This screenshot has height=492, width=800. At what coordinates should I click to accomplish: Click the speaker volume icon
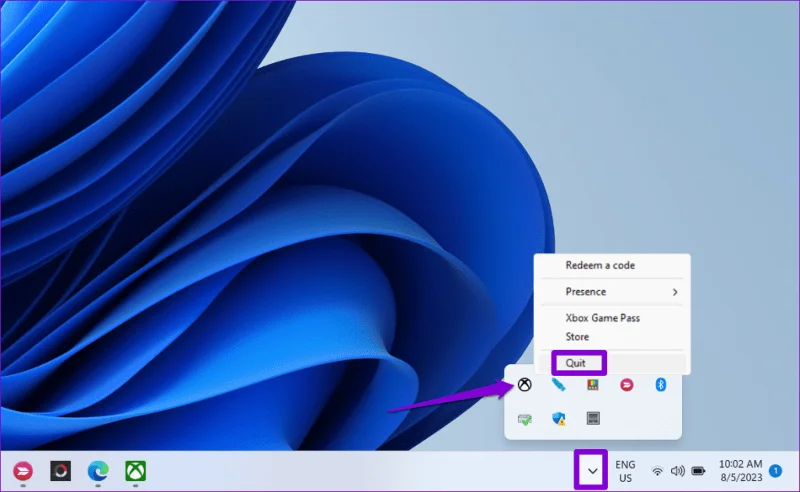[678, 471]
